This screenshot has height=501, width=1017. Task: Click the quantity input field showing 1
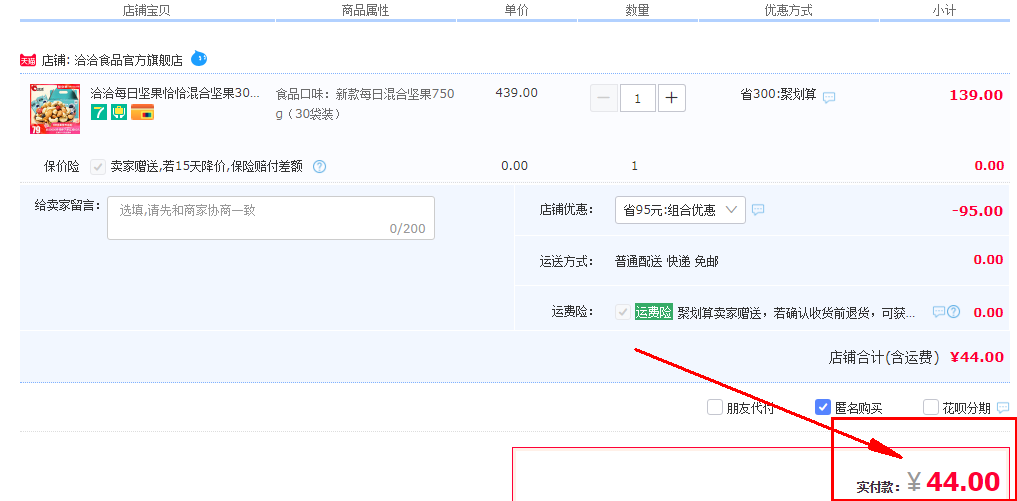[638, 98]
